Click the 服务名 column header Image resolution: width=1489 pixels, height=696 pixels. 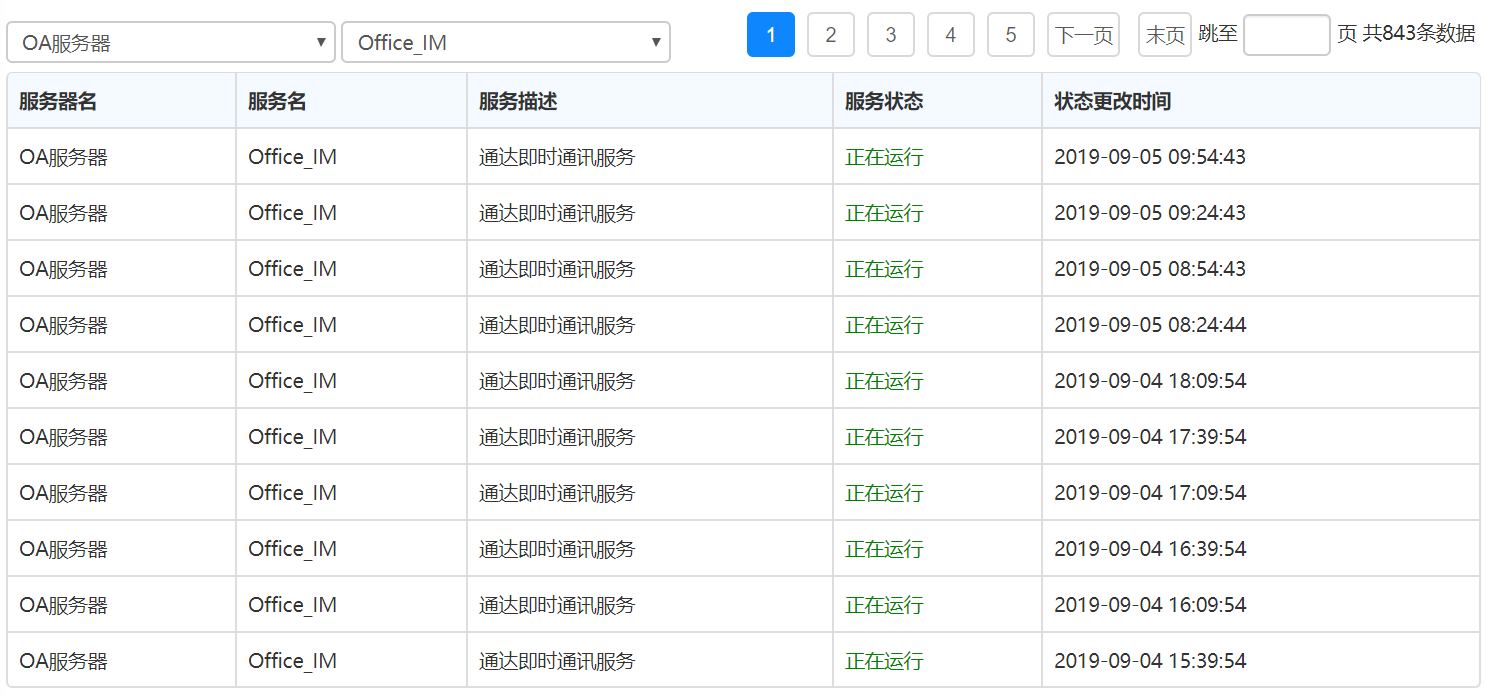point(277,101)
